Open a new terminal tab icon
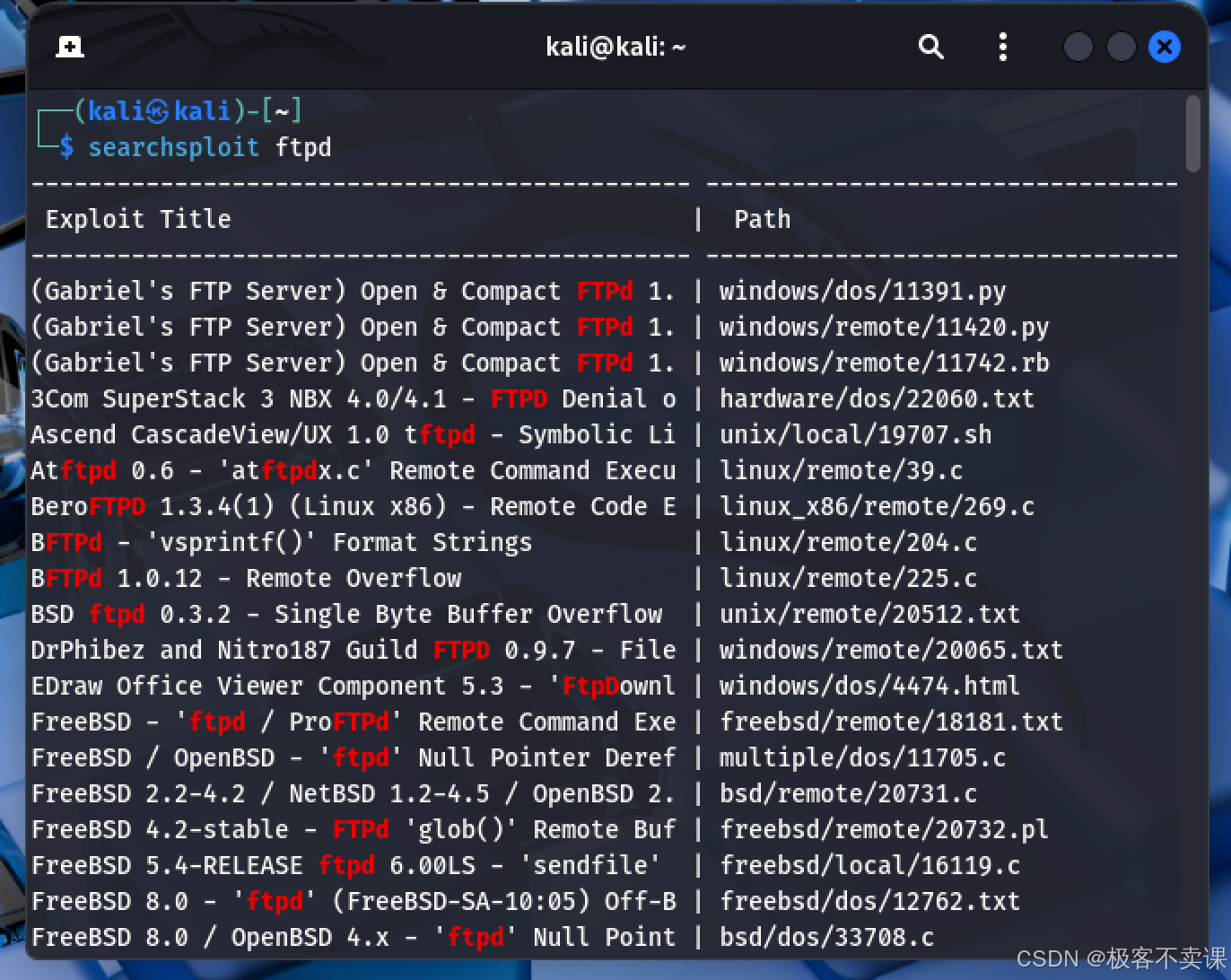The image size is (1231, 980). click(70, 47)
